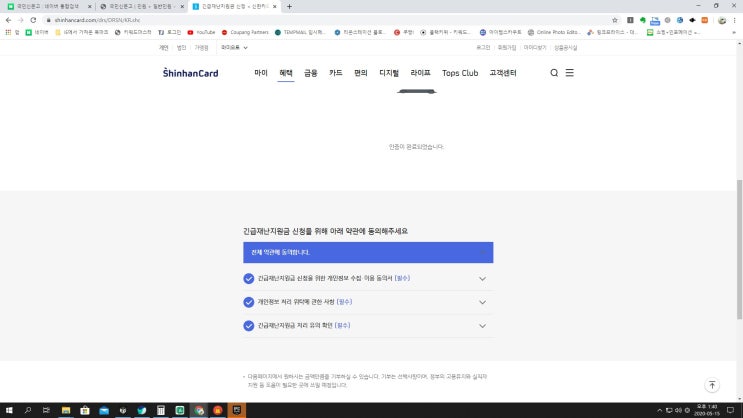Click the Chrome profile avatar

pos(722,20)
